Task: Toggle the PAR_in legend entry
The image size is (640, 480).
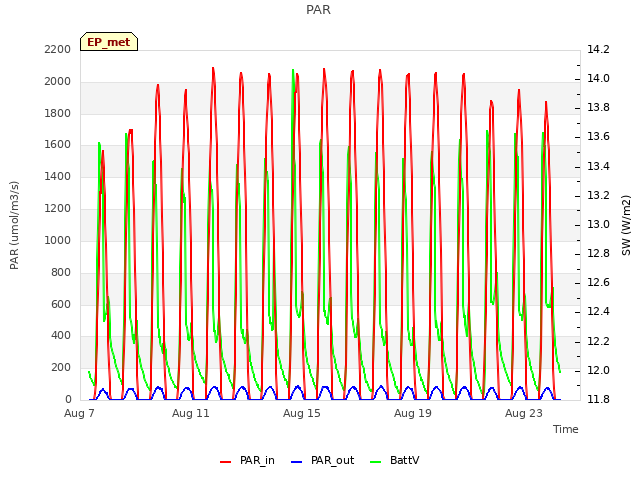Action: 247,460
